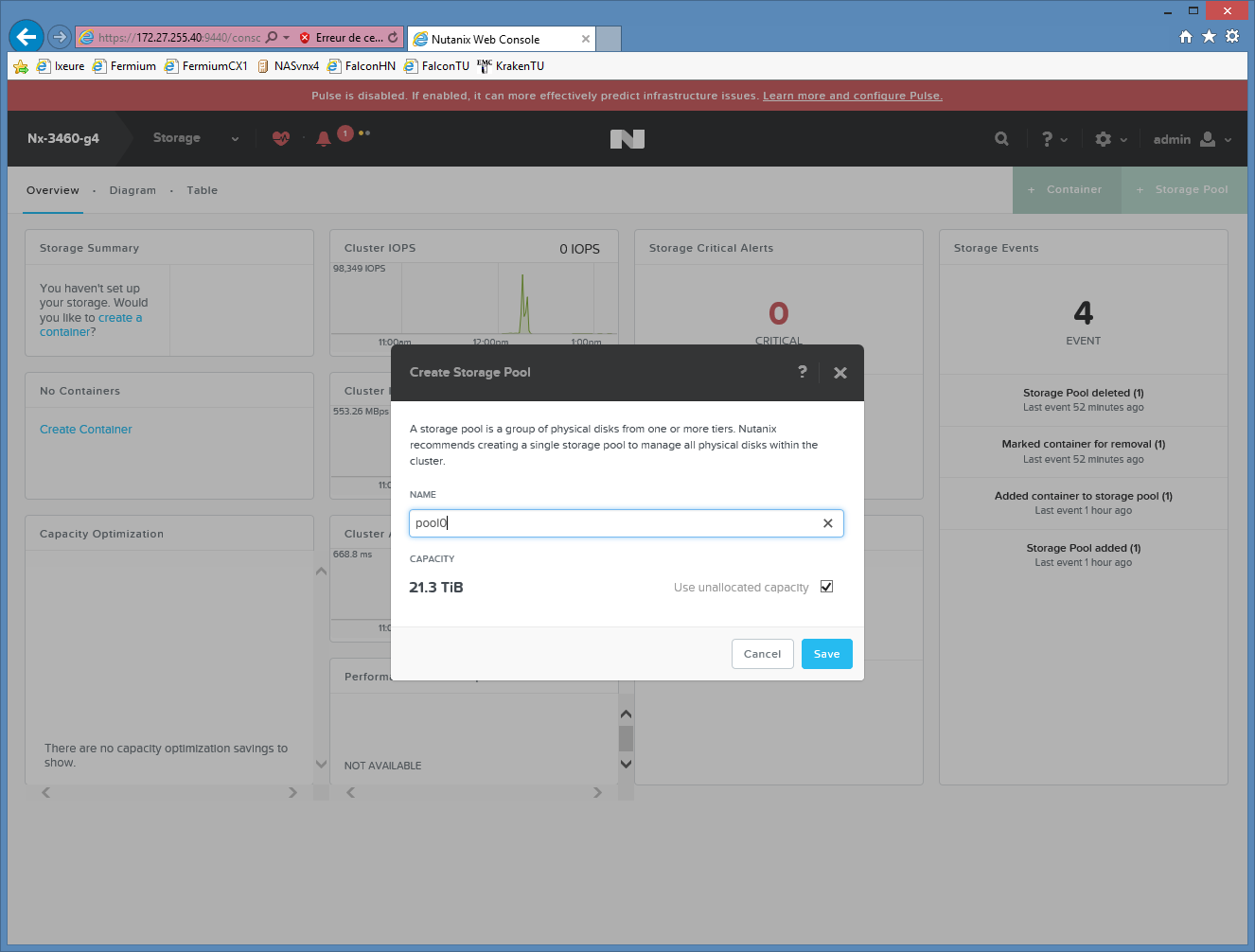The width and height of the screenshot is (1255, 952).
Task: Click Capacity Optimization left arrow
Action: pyautogui.click(x=45, y=793)
